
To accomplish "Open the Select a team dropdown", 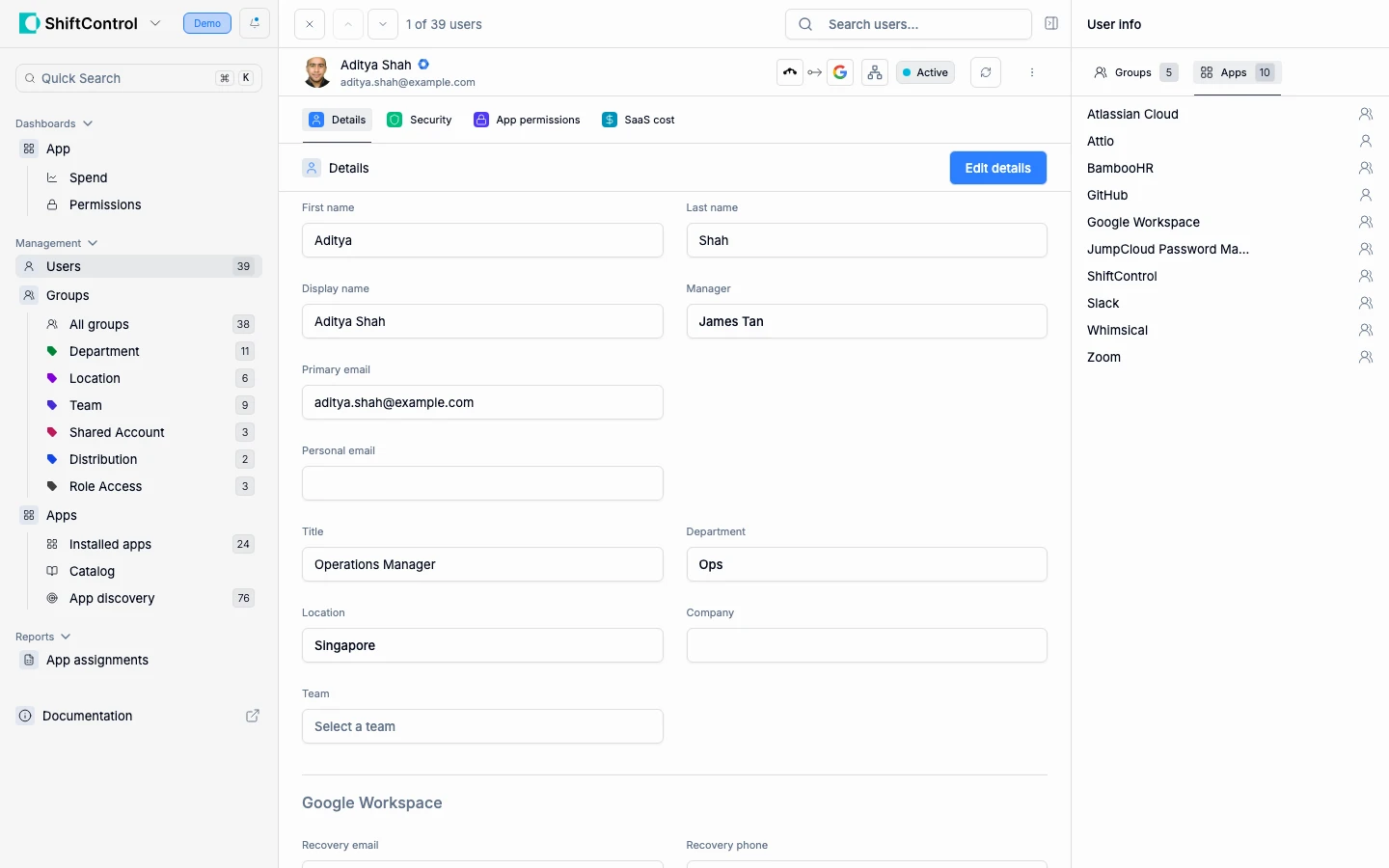I will tap(482, 726).
